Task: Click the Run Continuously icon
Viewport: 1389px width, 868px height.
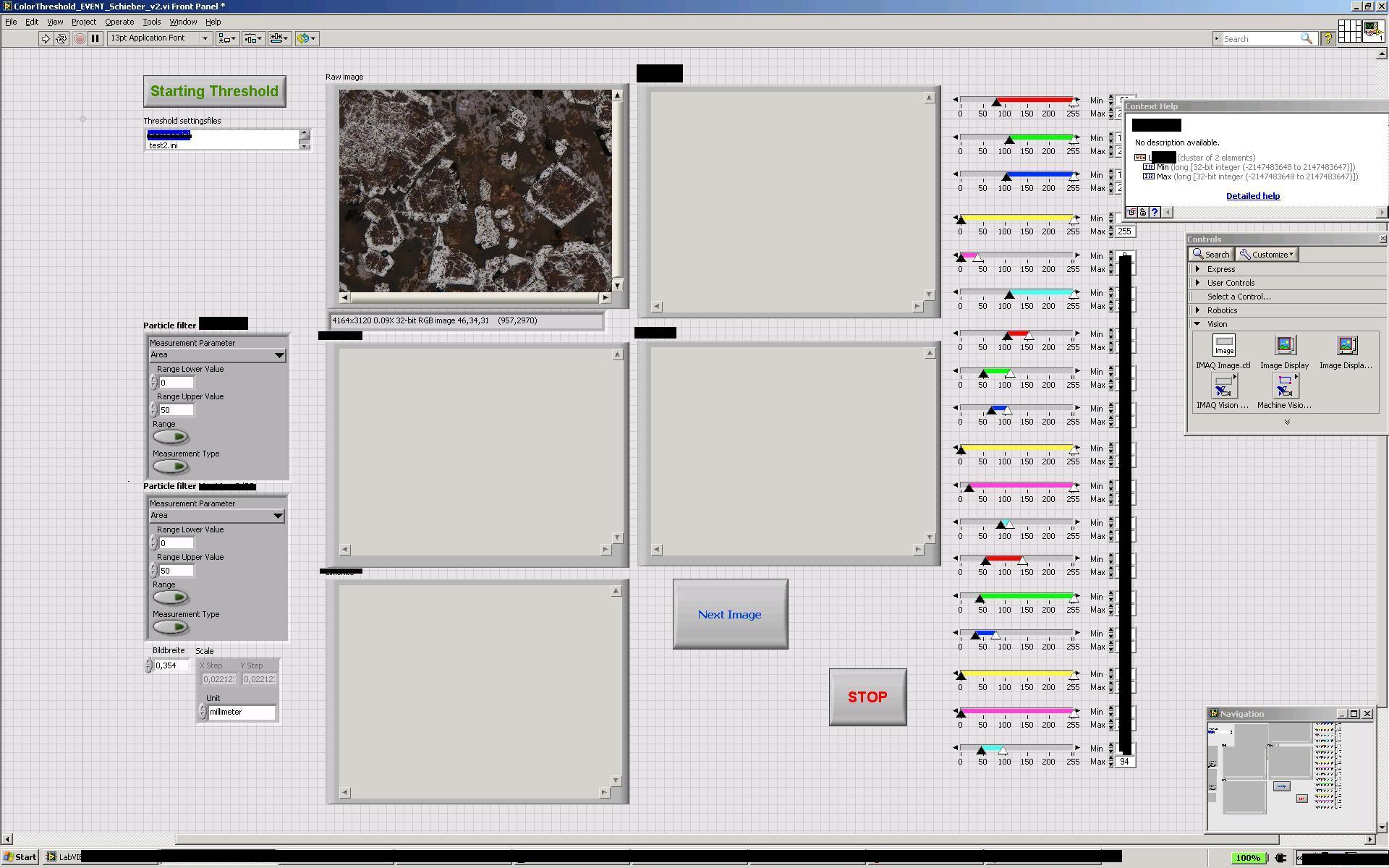Action: click(61, 38)
